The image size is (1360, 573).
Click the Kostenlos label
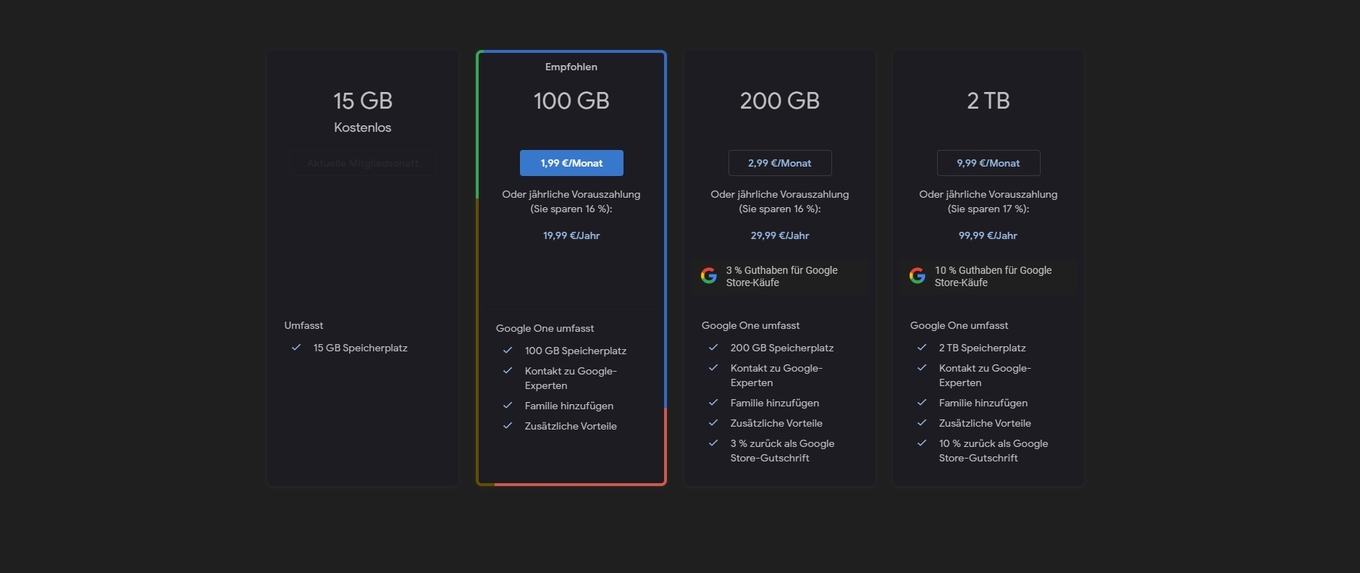point(363,128)
